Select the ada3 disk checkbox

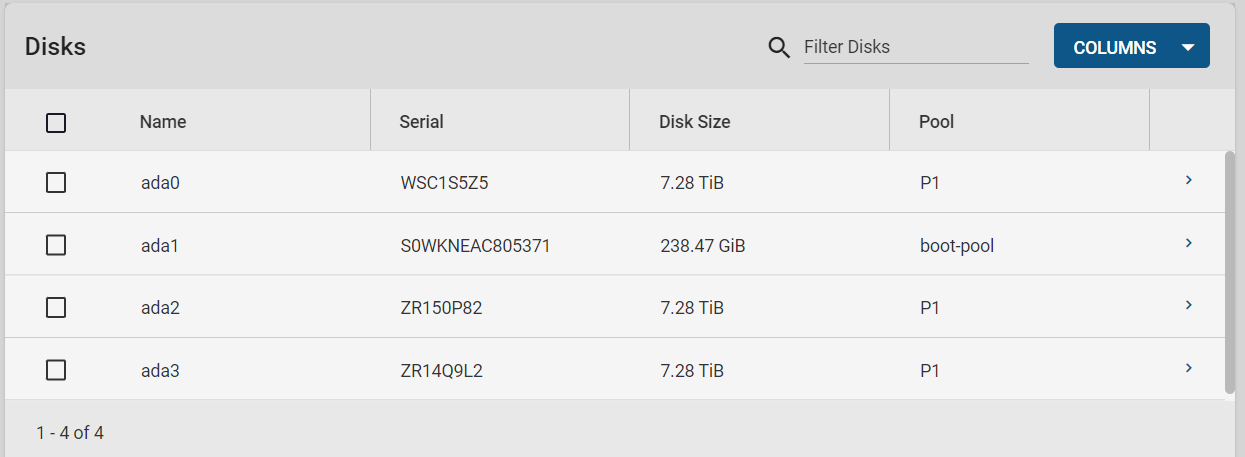coord(56,370)
